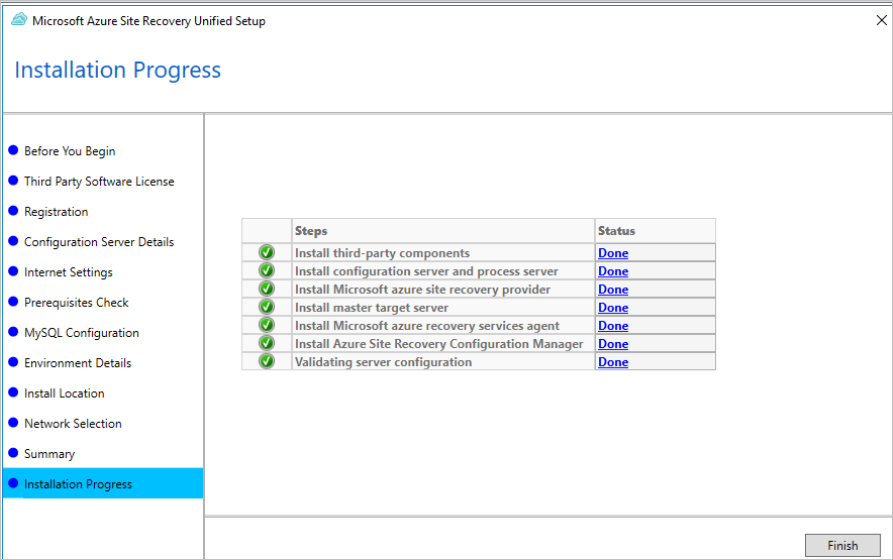Click 'Validating server configuration' text
Viewport: 893px width, 560px height.
pos(383,362)
